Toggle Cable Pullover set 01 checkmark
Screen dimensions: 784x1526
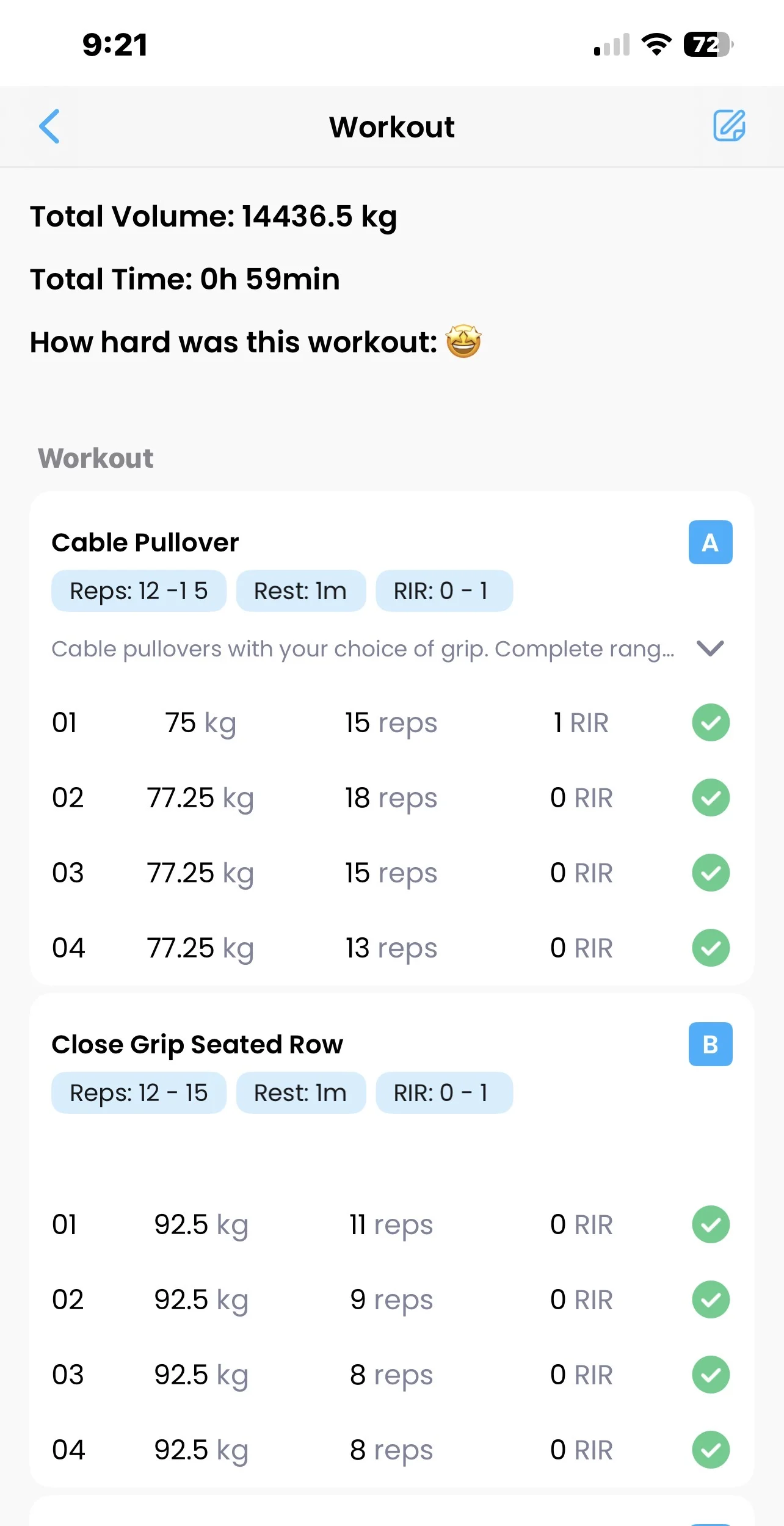(x=711, y=722)
